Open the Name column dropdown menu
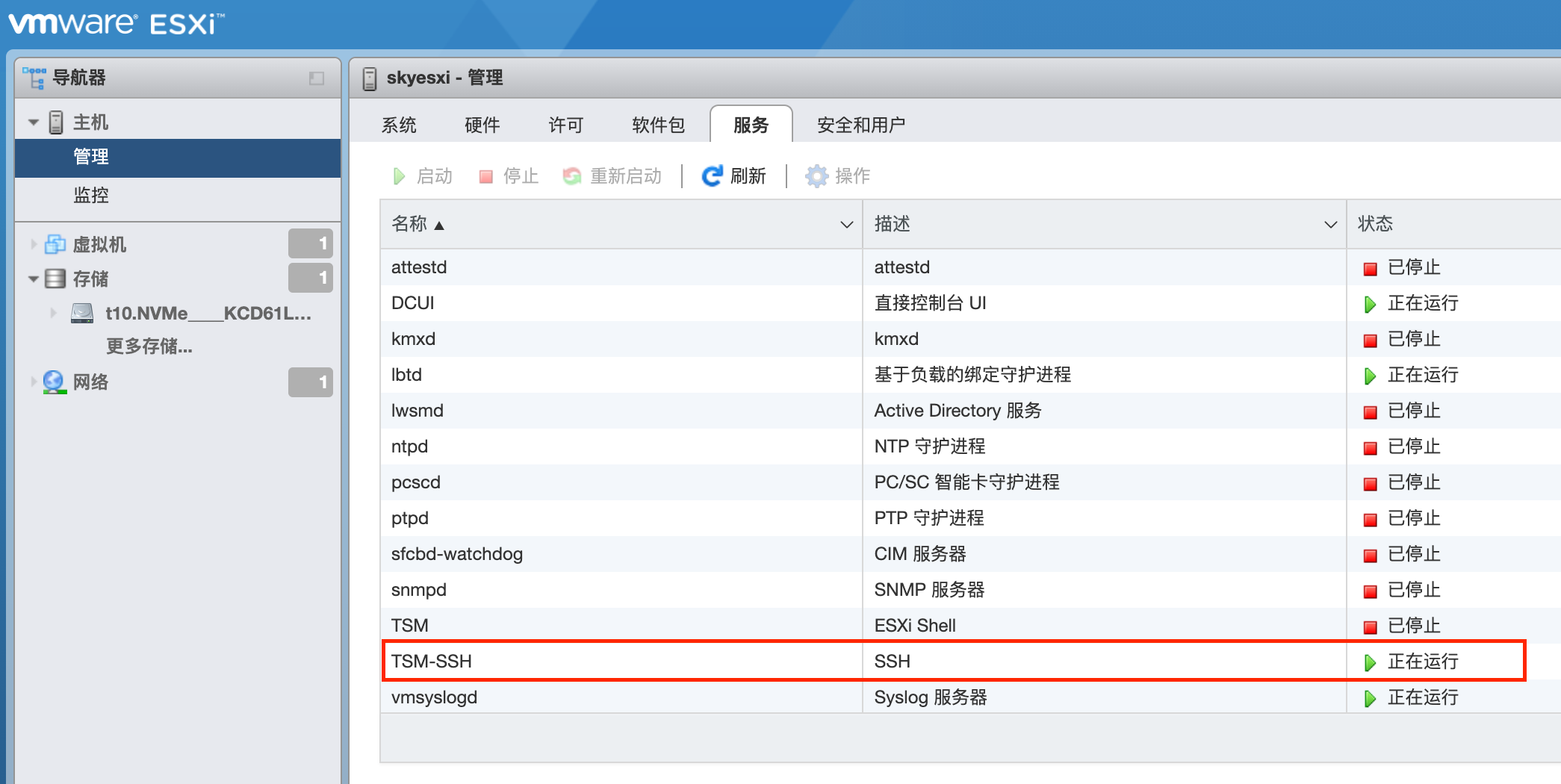The width and height of the screenshot is (1561, 784). pyautogui.click(x=846, y=225)
